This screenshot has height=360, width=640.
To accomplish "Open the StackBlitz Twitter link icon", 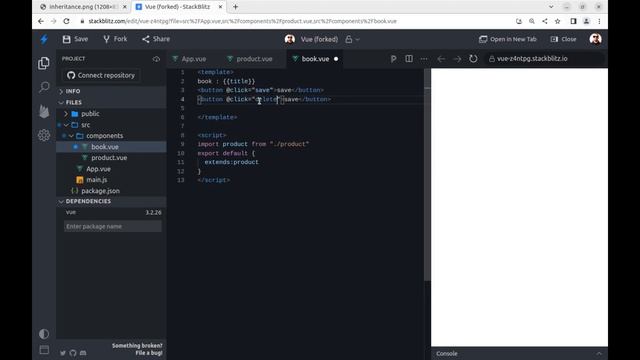I will click(63, 353).
